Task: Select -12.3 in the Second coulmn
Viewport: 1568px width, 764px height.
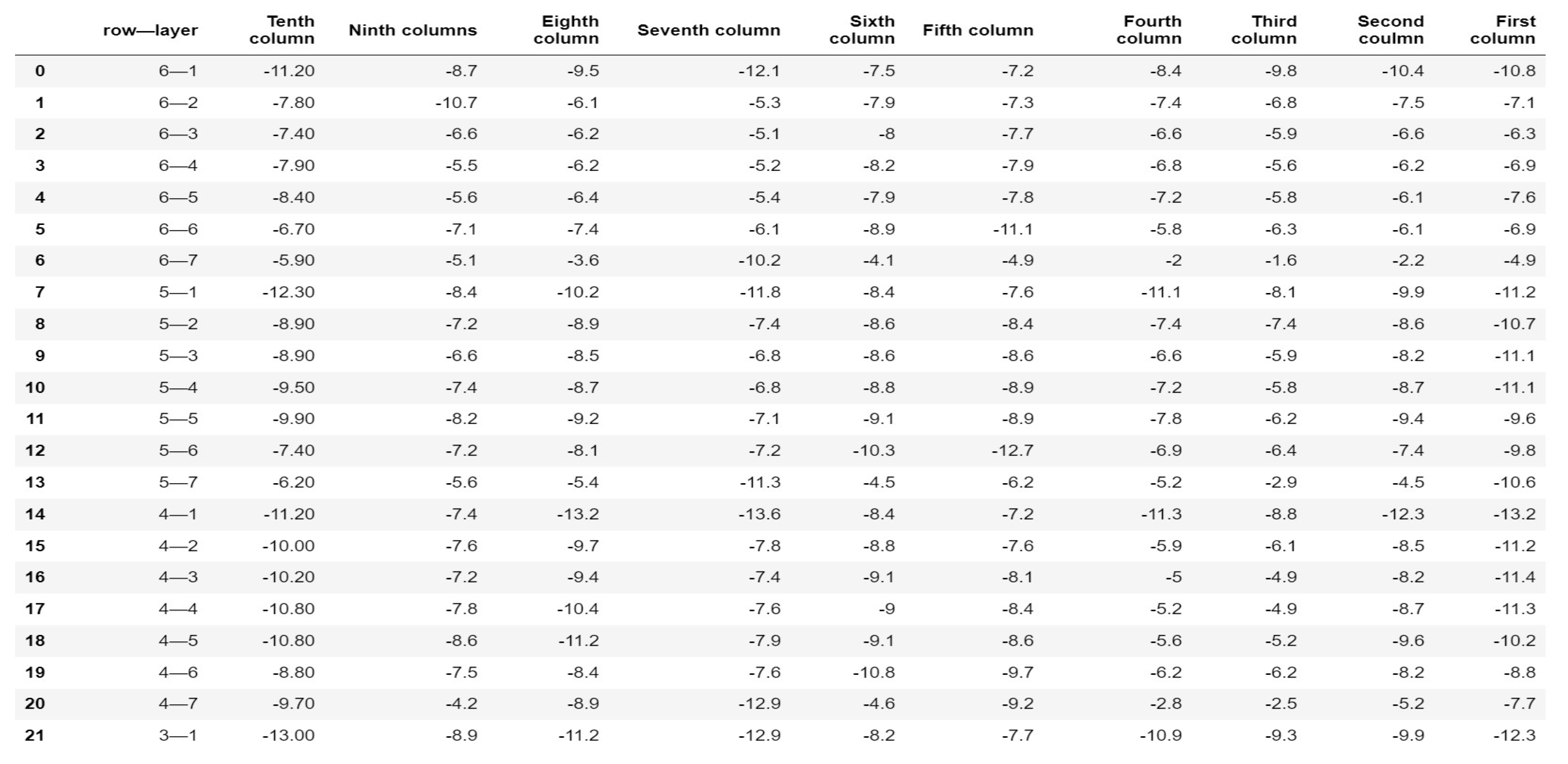Action: (x=1403, y=514)
